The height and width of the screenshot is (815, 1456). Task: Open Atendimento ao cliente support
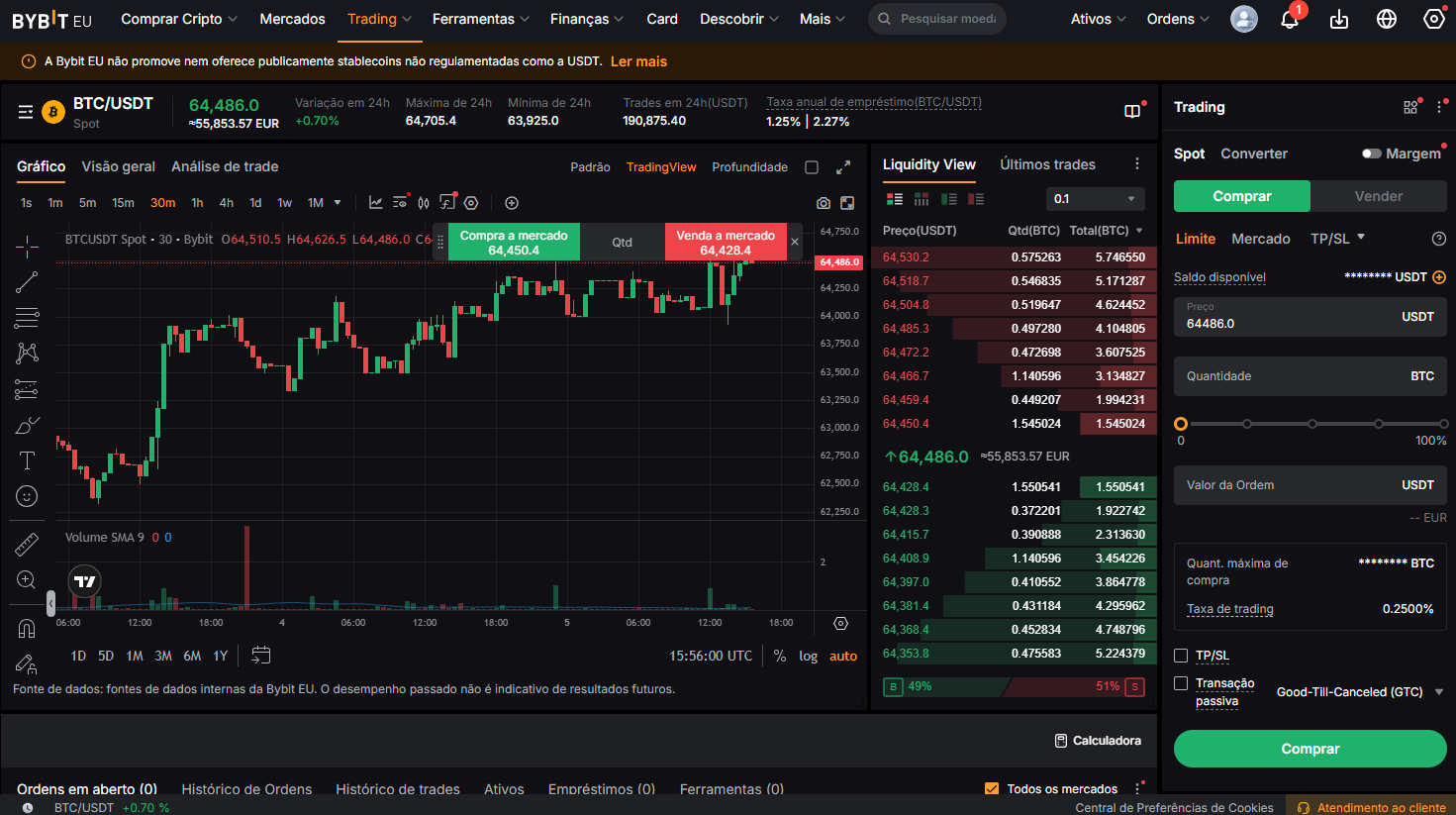click(1372, 807)
